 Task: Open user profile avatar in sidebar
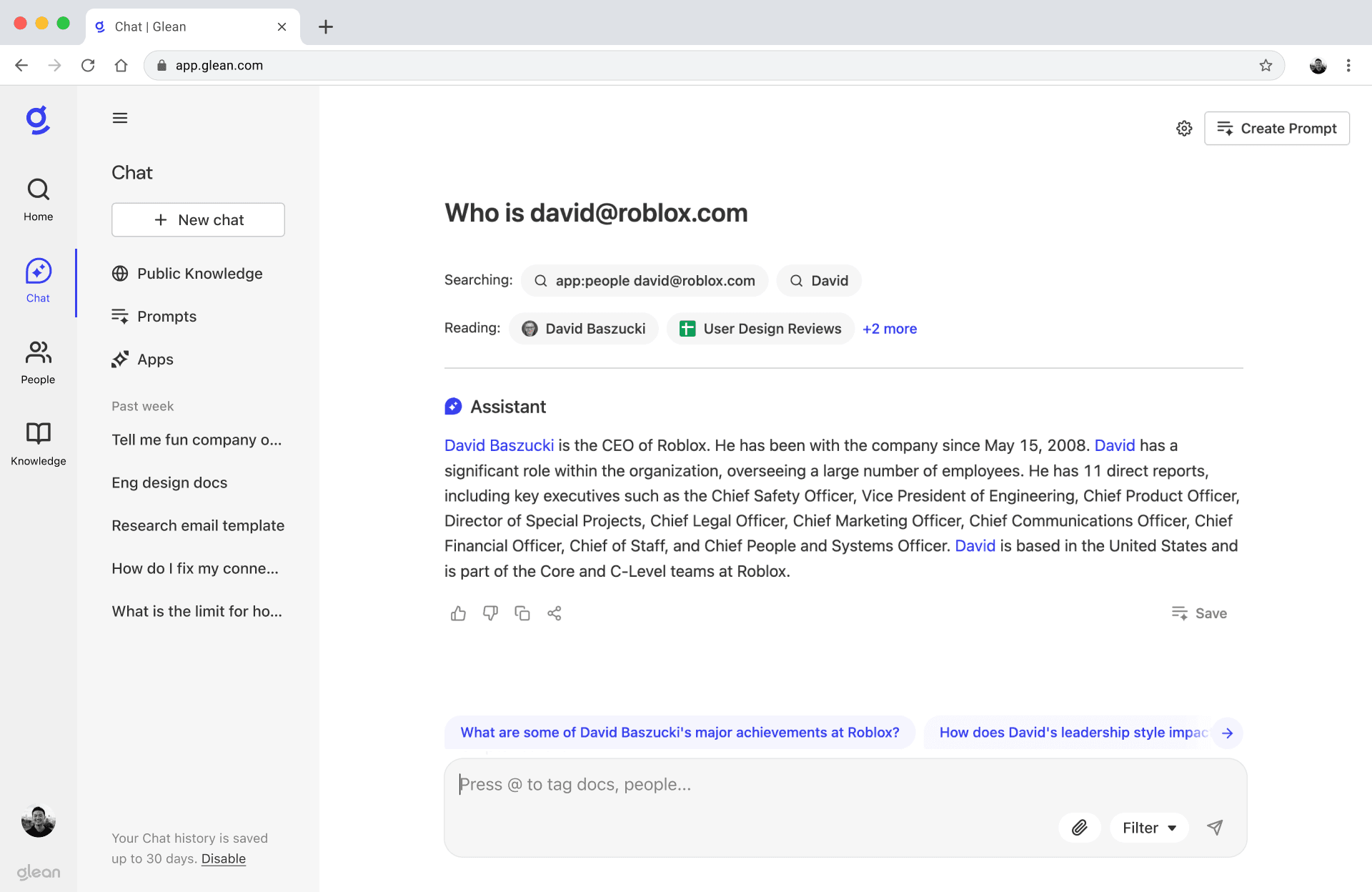tap(38, 821)
